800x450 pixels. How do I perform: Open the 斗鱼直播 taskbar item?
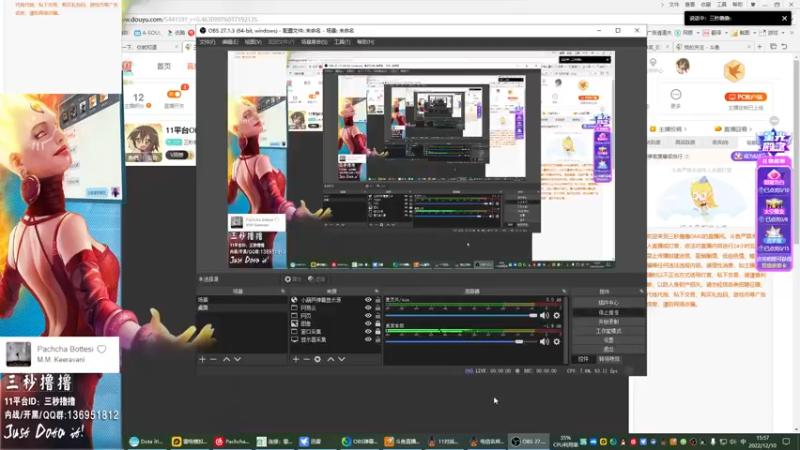point(402,441)
